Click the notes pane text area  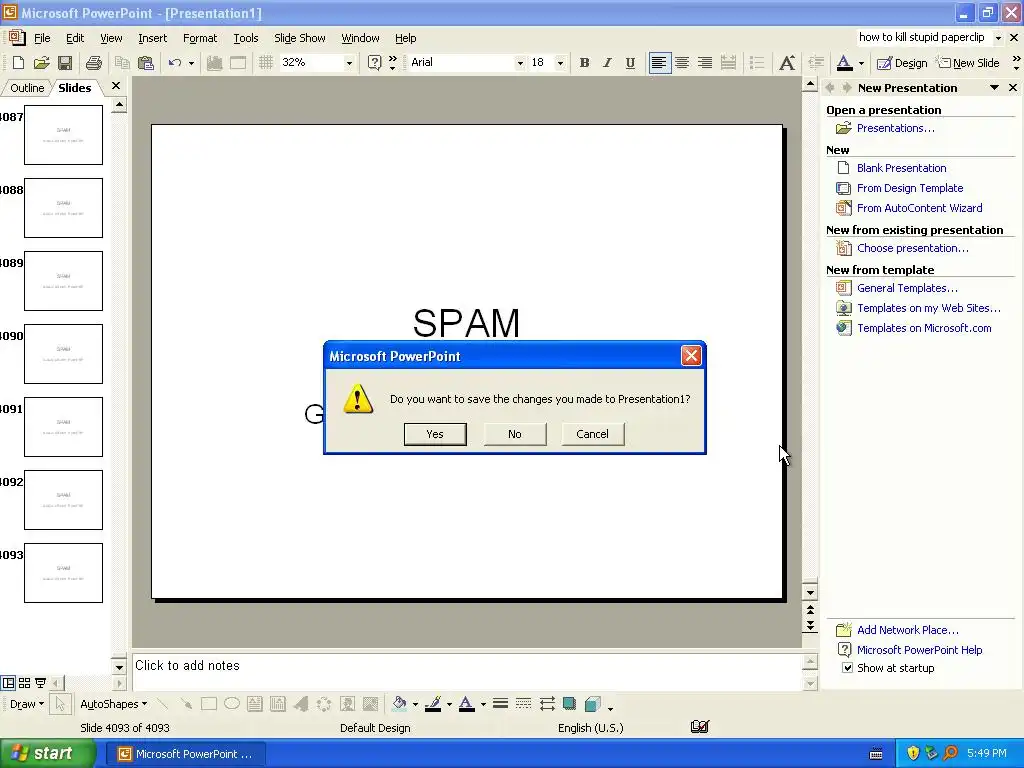[466, 671]
